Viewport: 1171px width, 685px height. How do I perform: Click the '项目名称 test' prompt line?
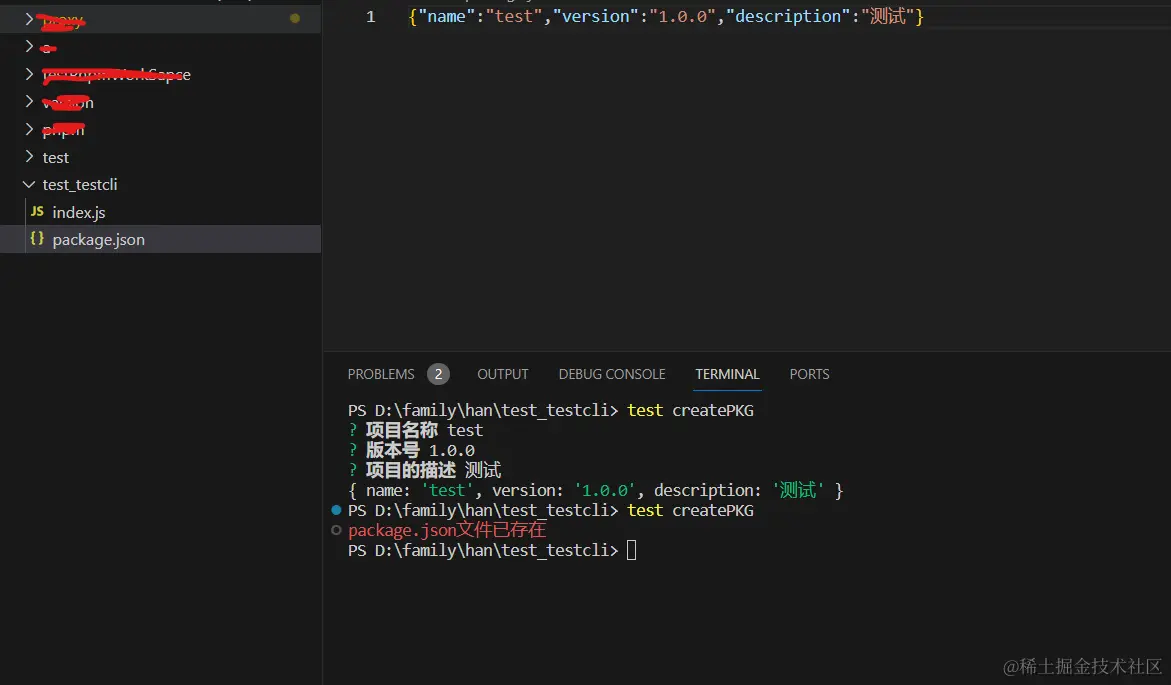coord(416,430)
